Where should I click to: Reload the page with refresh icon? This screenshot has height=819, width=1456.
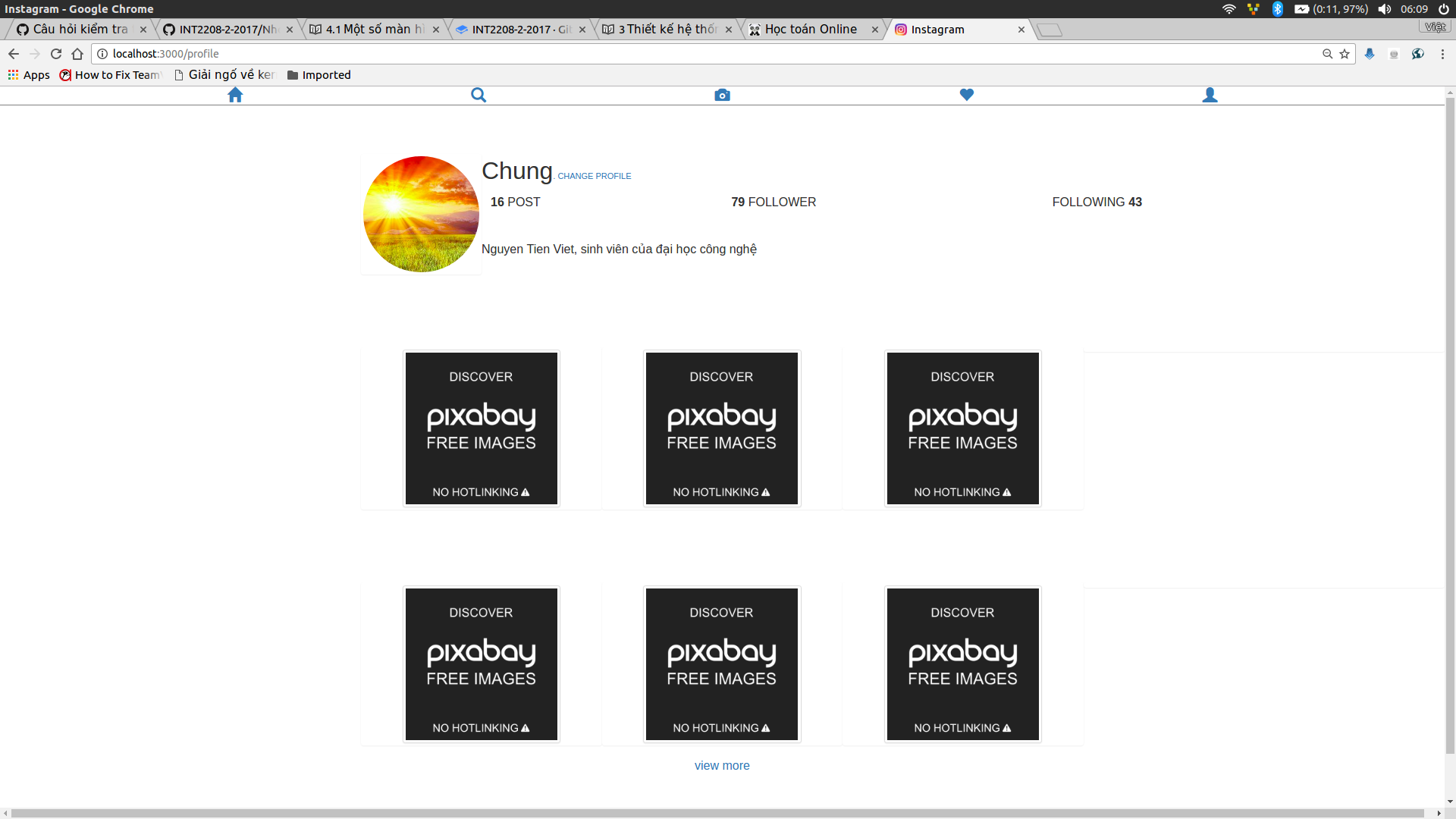pyautogui.click(x=56, y=54)
